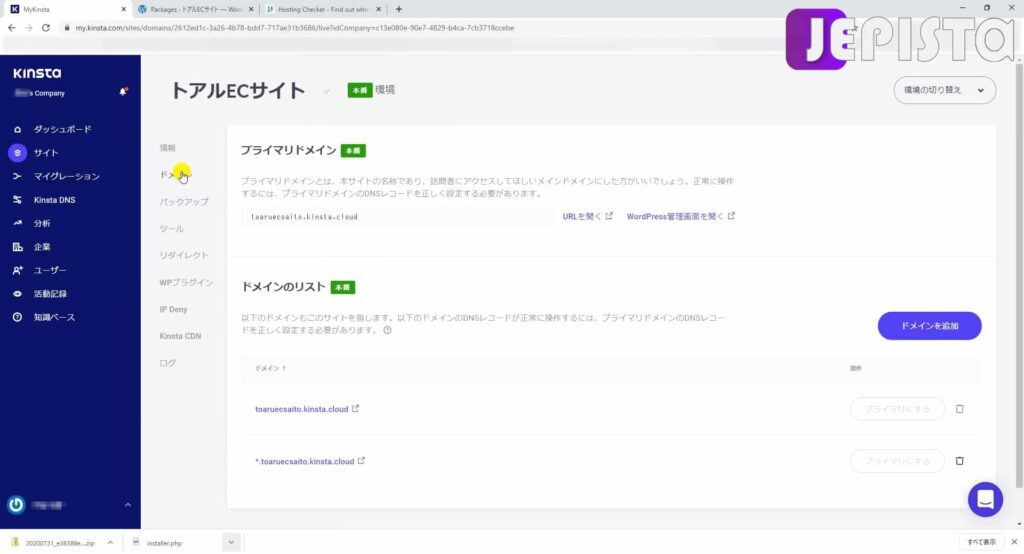
Task: Open the Logs (ログ) site tab
Action: pyautogui.click(x=167, y=363)
